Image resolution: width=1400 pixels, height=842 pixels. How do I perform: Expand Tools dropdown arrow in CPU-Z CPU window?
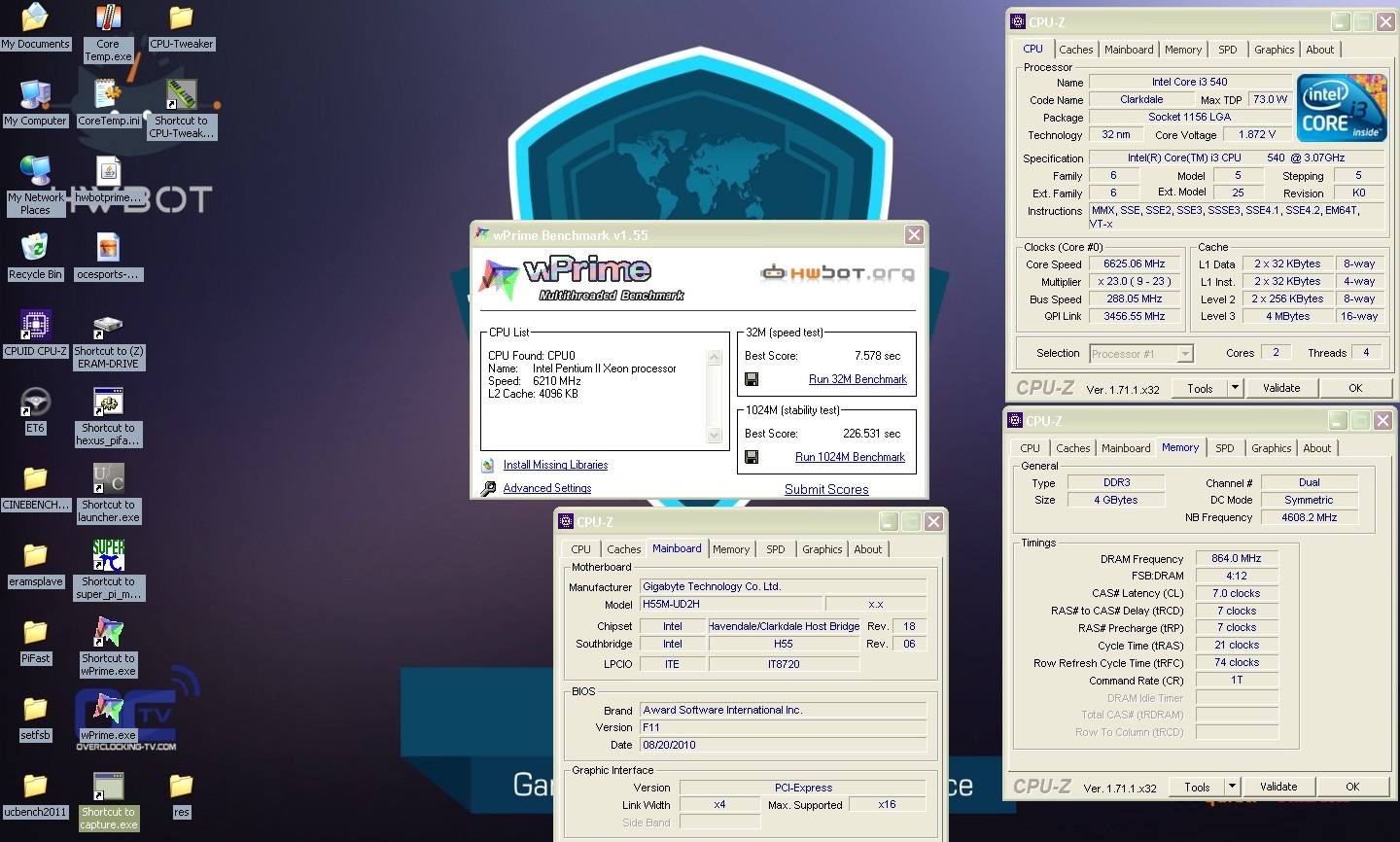[x=1235, y=388]
